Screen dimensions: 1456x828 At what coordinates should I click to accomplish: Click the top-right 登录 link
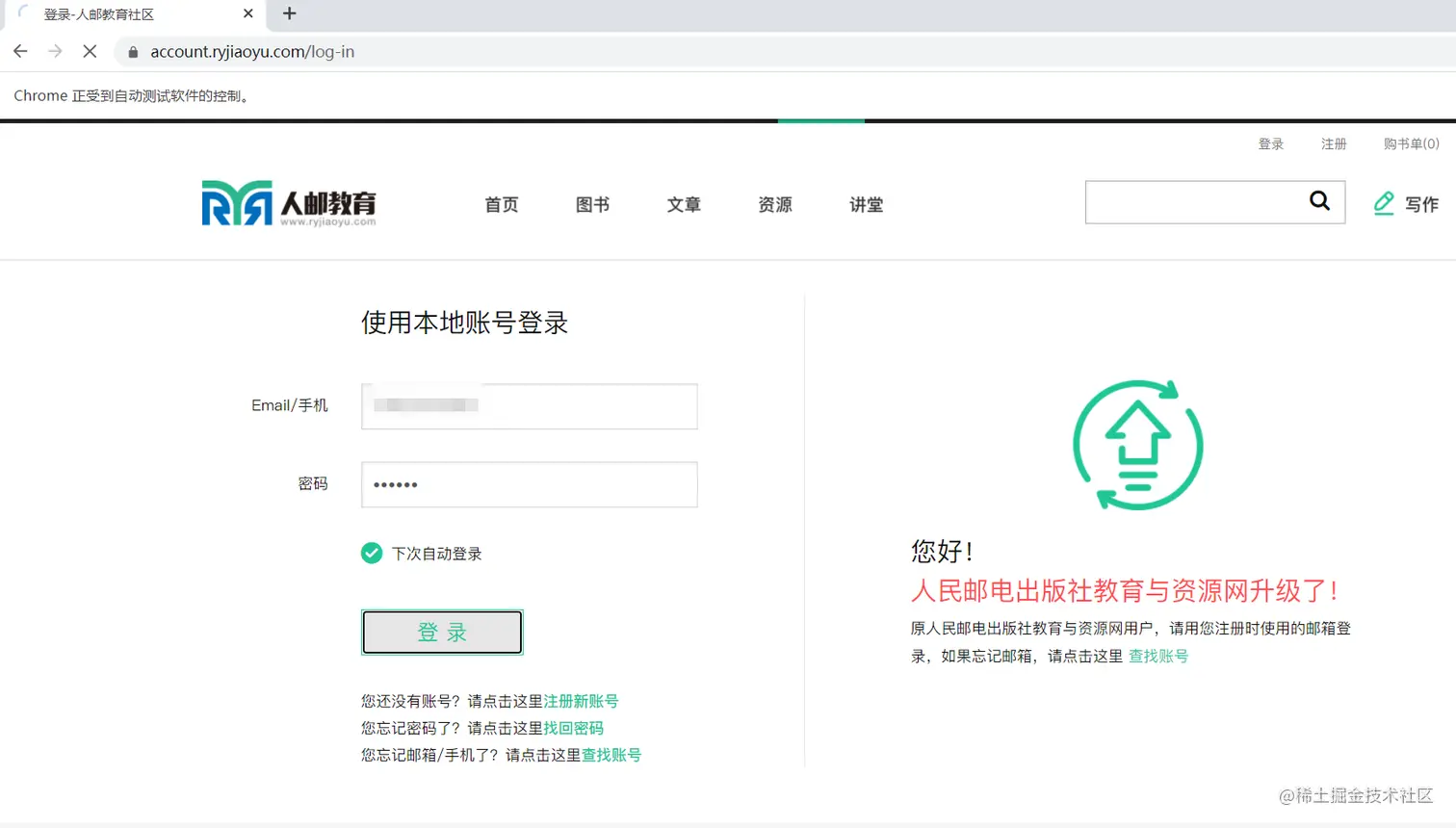coord(1271,143)
